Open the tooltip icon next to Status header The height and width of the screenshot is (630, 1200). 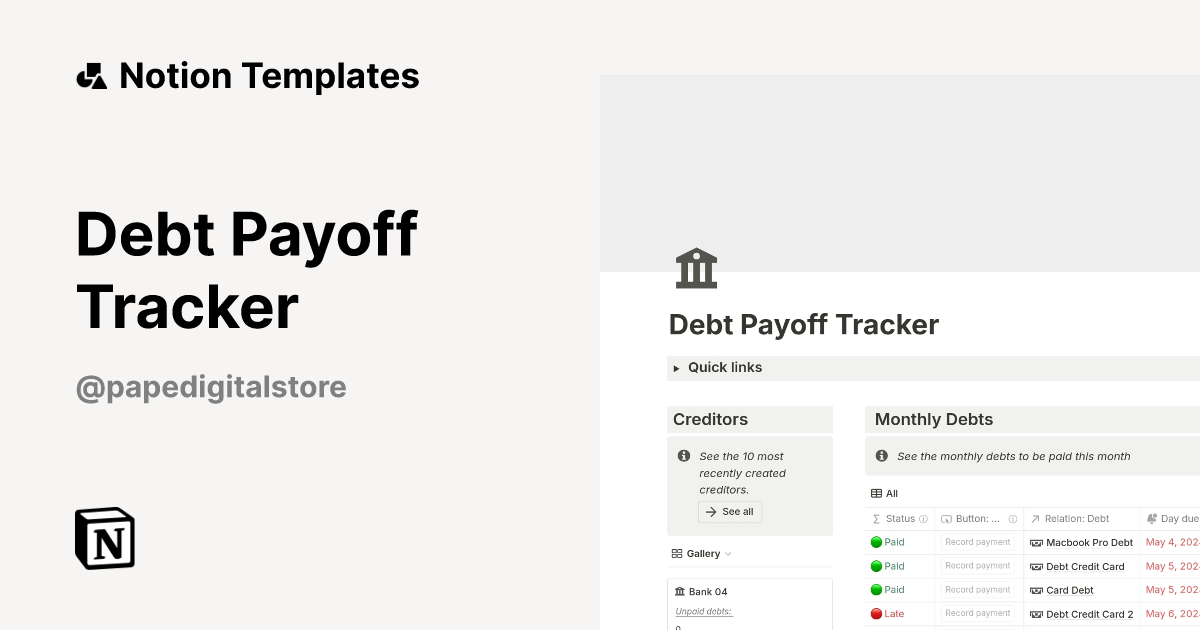pyautogui.click(x=923, y=519)
